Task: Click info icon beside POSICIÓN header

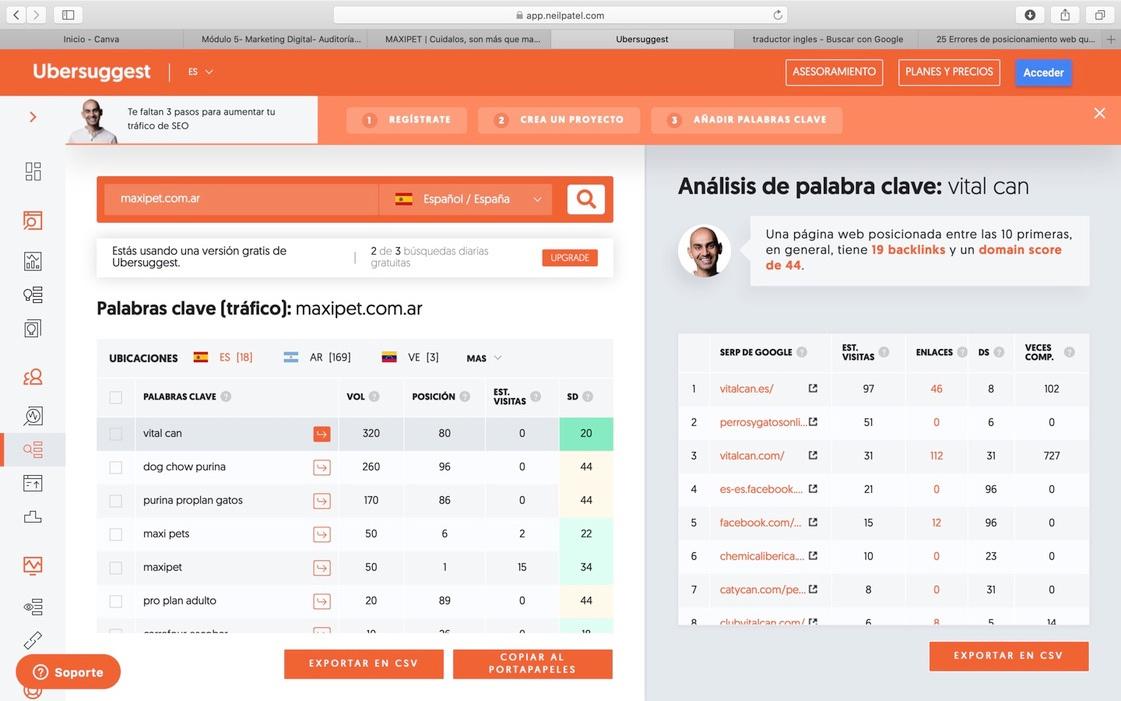Action: [x=465, y=397]
